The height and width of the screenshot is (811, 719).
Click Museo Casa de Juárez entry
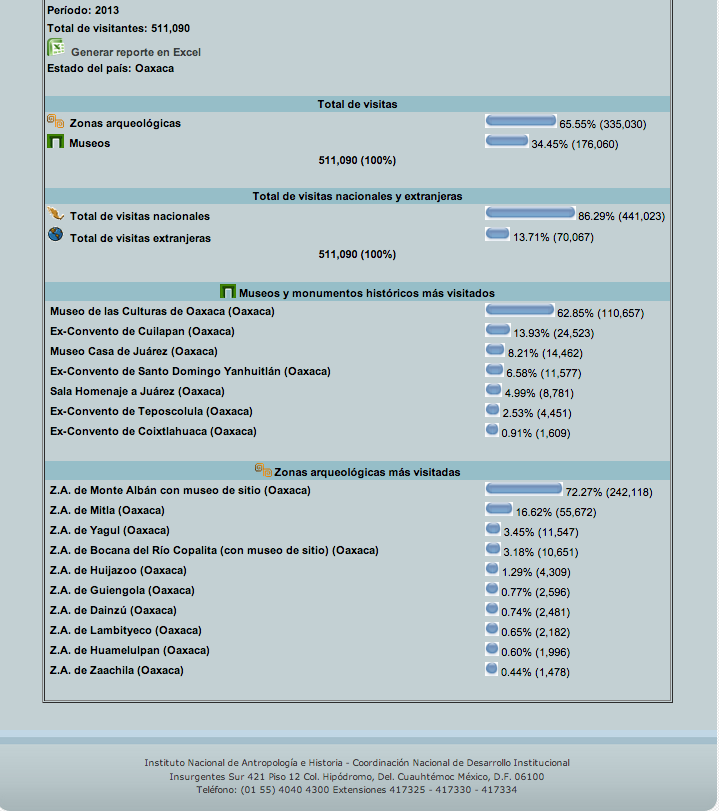pos(133,352)
